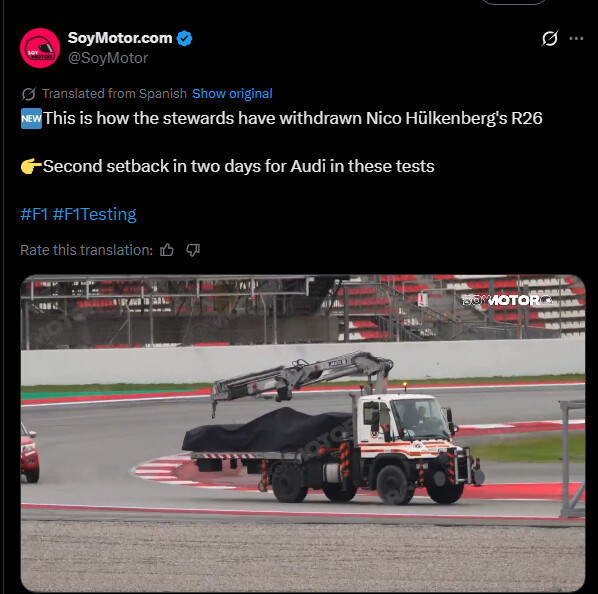The image size is (598, 594).
Task: Play the crane truck video
Action: coord(303,433)
